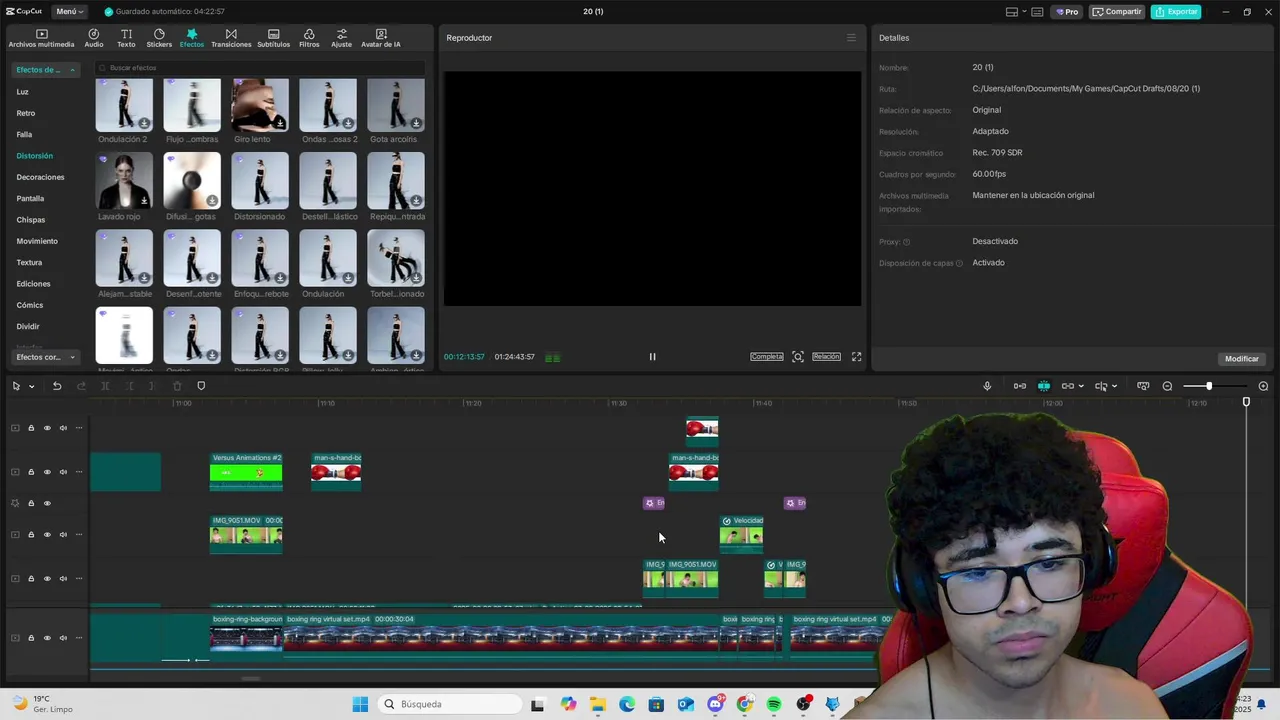Open the Subtítulos tab
This screenshot has height=720, width=1280.
[x=273, y=38]
